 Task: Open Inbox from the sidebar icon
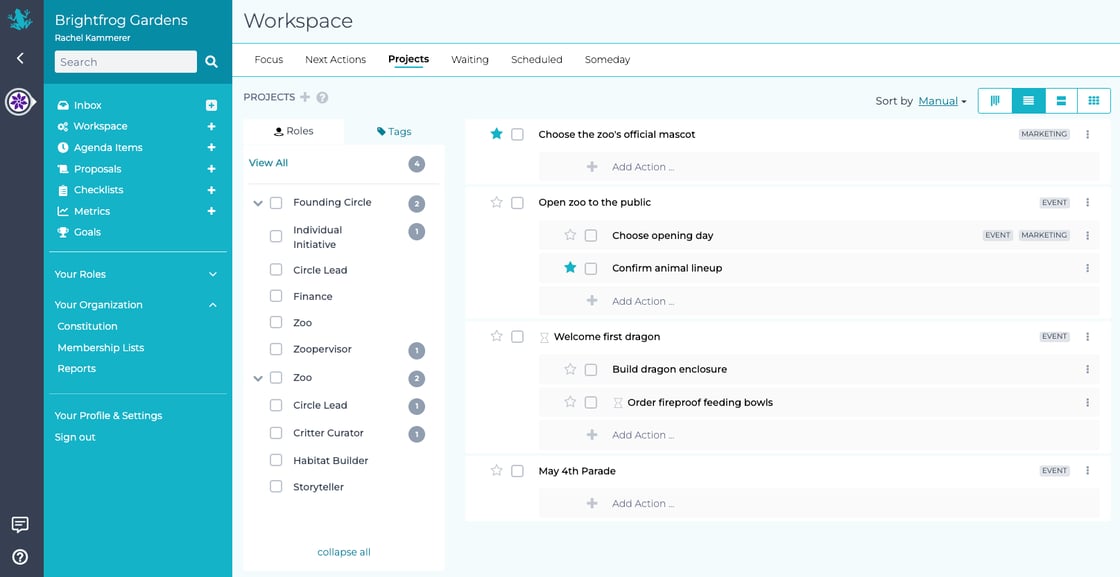62,104
